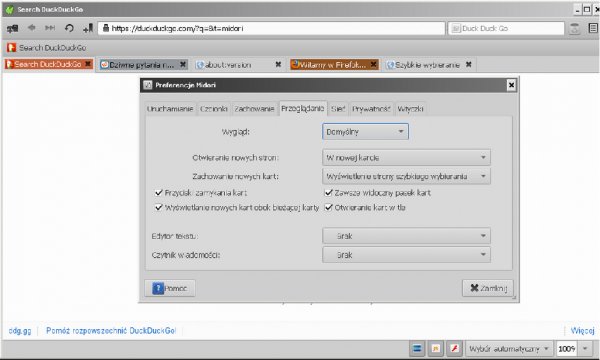Close the Preferencje Midori dialog with the X

pos(511,85)
